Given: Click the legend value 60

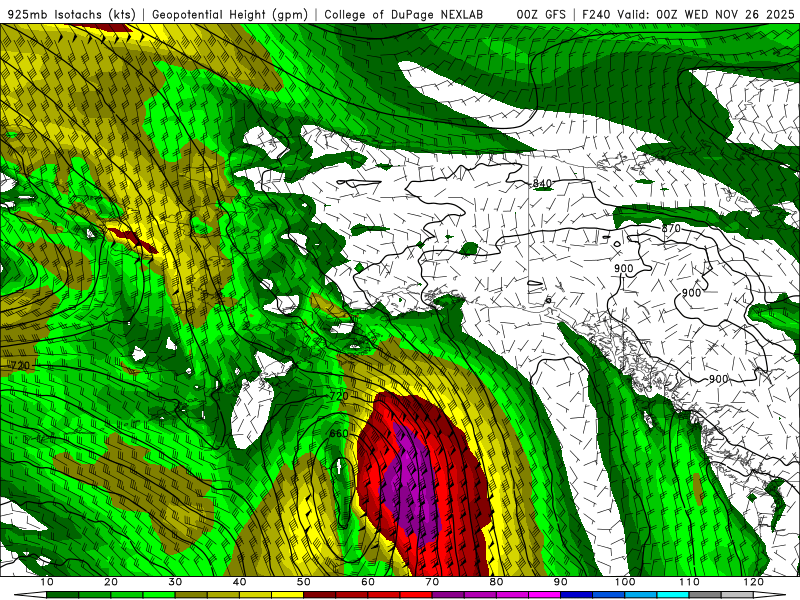Looking at the screenshot, I should (368, 582).
